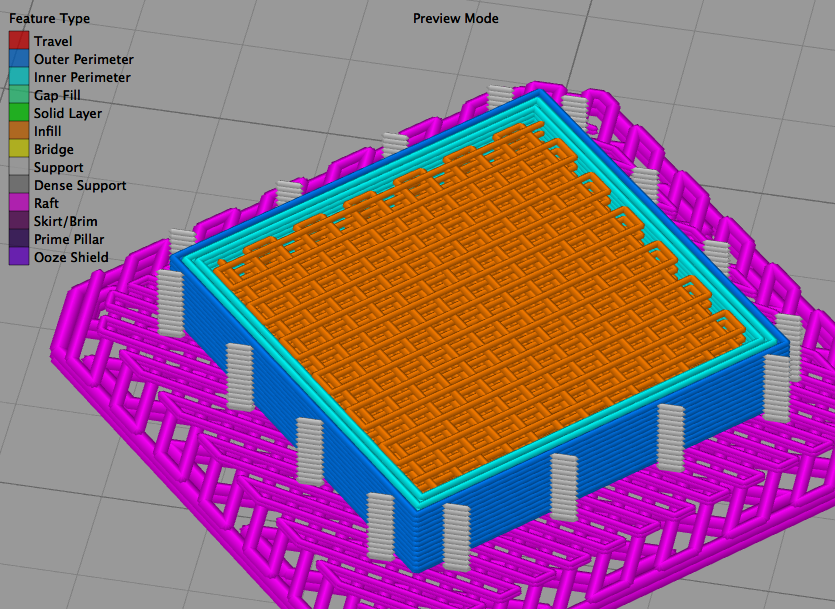Click the red Travel color swatch
Screen dimensions: 835x609
click(x=19, y=40)
